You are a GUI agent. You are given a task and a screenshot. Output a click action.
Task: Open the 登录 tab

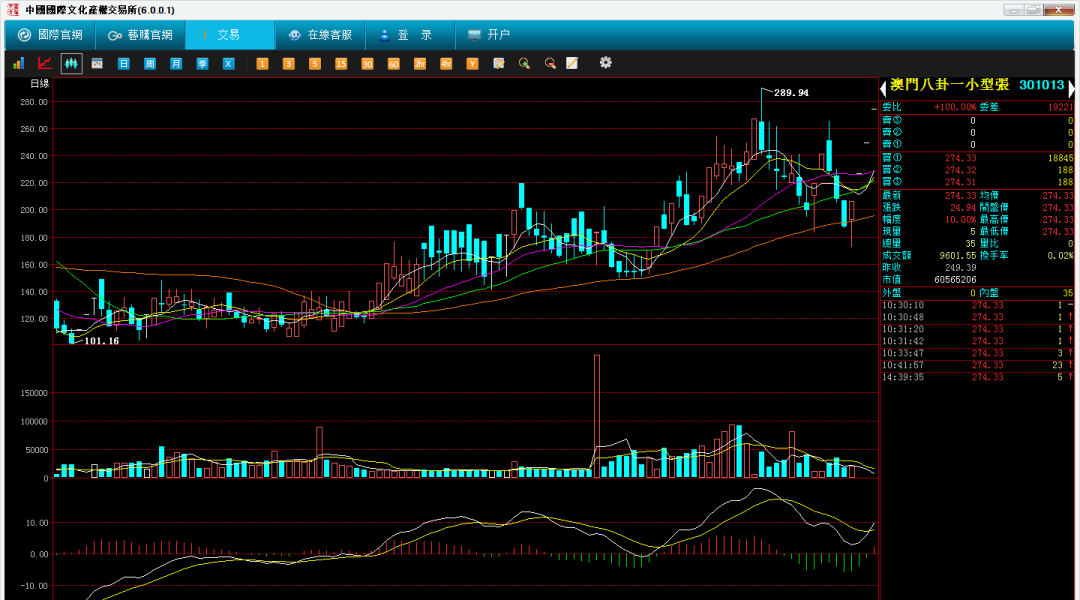(410, 34)
